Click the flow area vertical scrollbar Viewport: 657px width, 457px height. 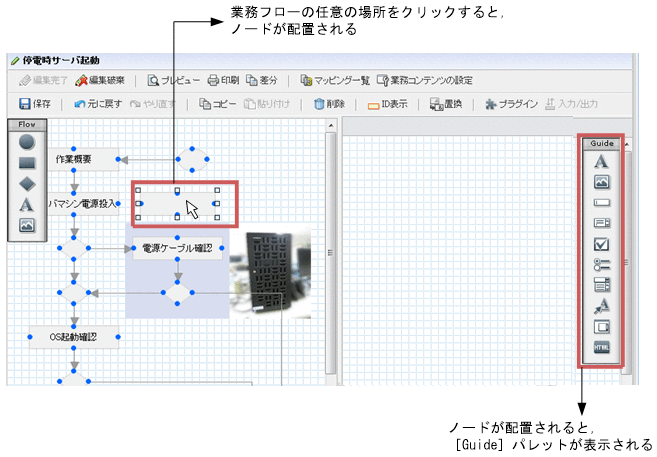[331, 253]
